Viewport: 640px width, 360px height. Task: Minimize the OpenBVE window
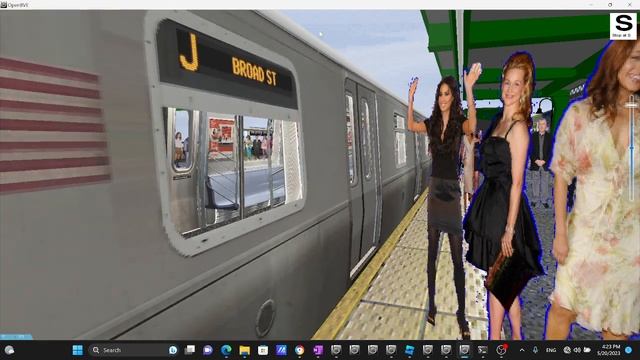[x=591, y=5]
